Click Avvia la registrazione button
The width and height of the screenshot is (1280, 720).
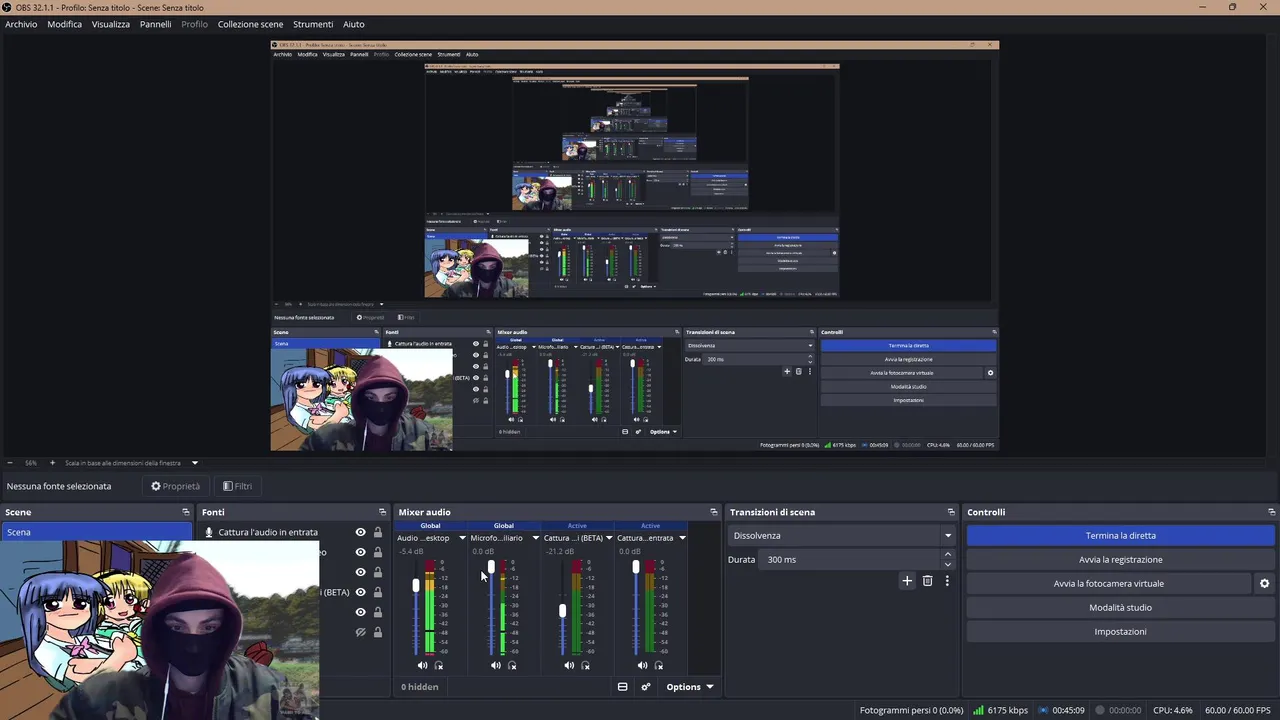click(x=1120, y=559)
